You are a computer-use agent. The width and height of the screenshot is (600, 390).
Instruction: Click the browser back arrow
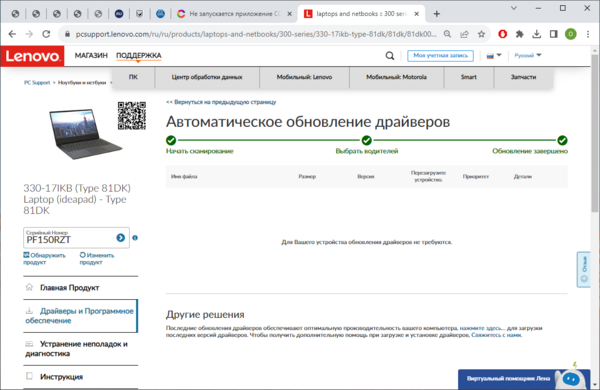pos(12,34)
